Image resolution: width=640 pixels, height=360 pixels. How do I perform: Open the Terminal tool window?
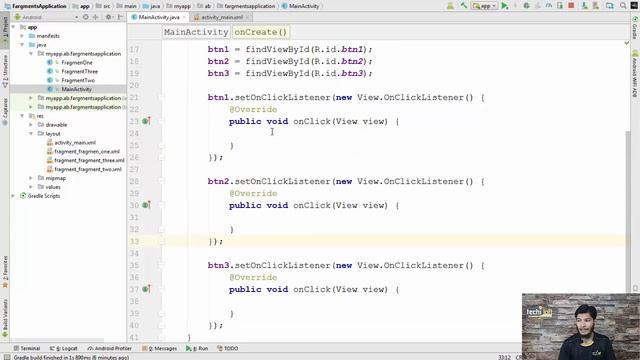pos(27,349)
